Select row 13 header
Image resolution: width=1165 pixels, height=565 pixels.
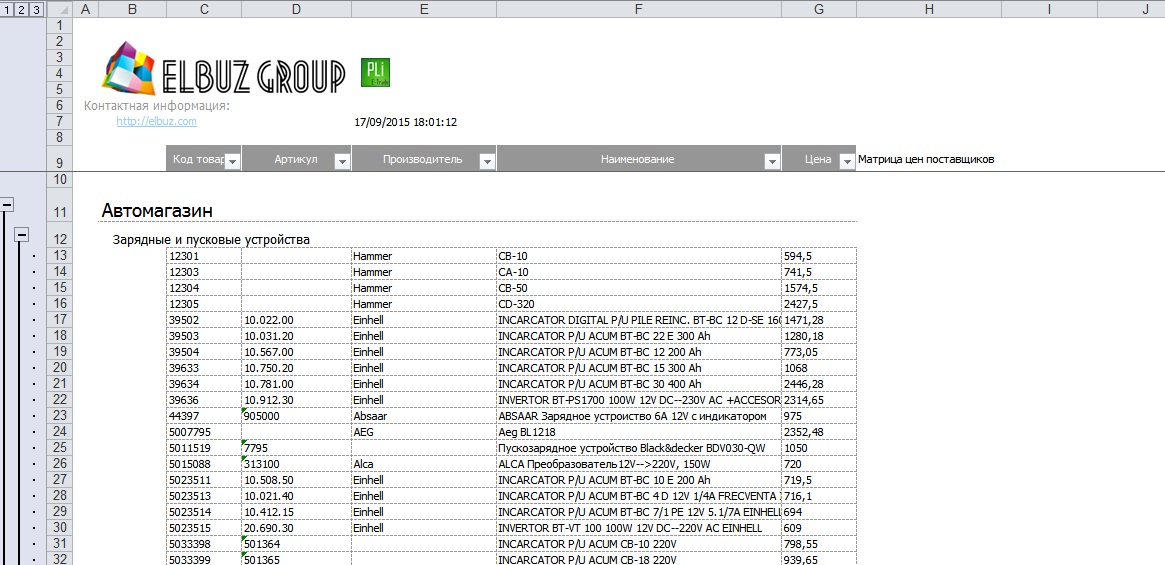pyautogui.click(x=60, y=256)
